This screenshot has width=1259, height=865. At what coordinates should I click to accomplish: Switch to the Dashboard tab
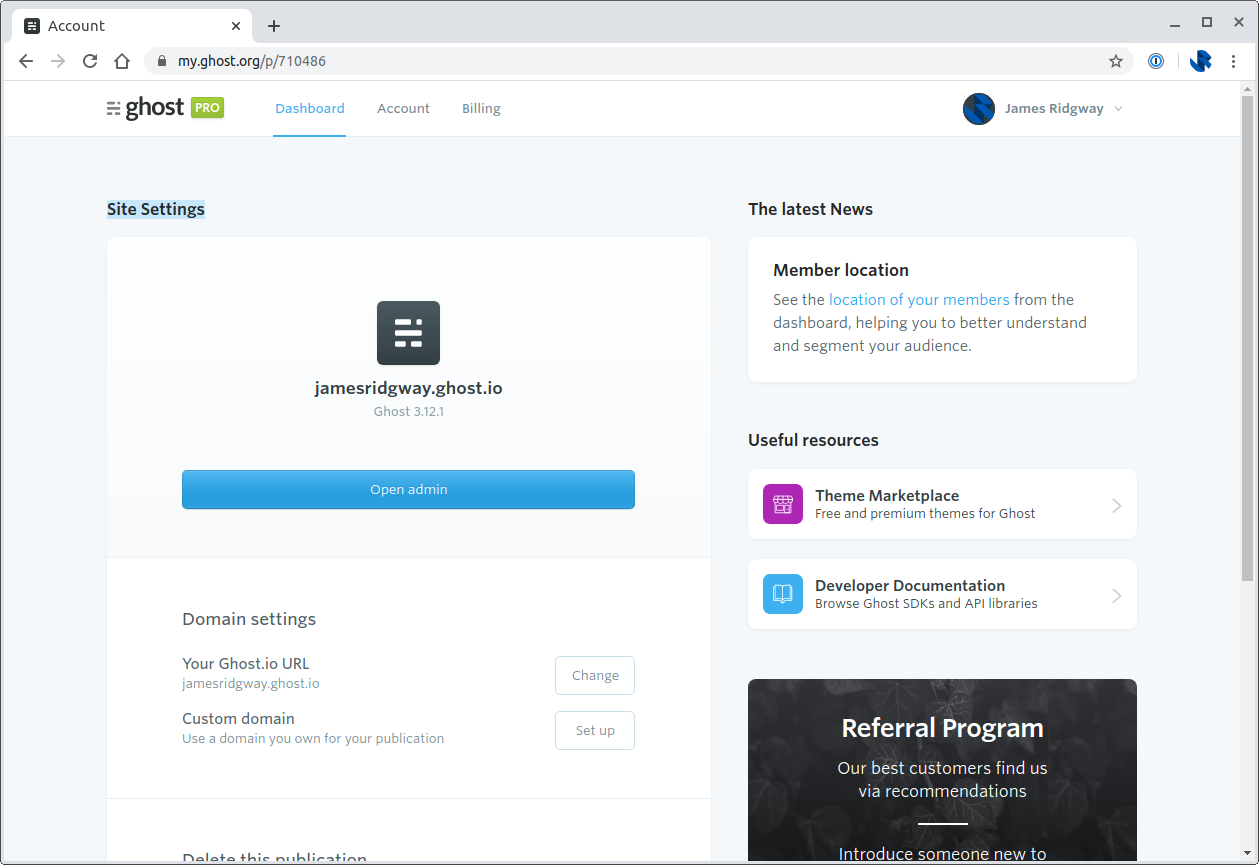click(310, 108)
